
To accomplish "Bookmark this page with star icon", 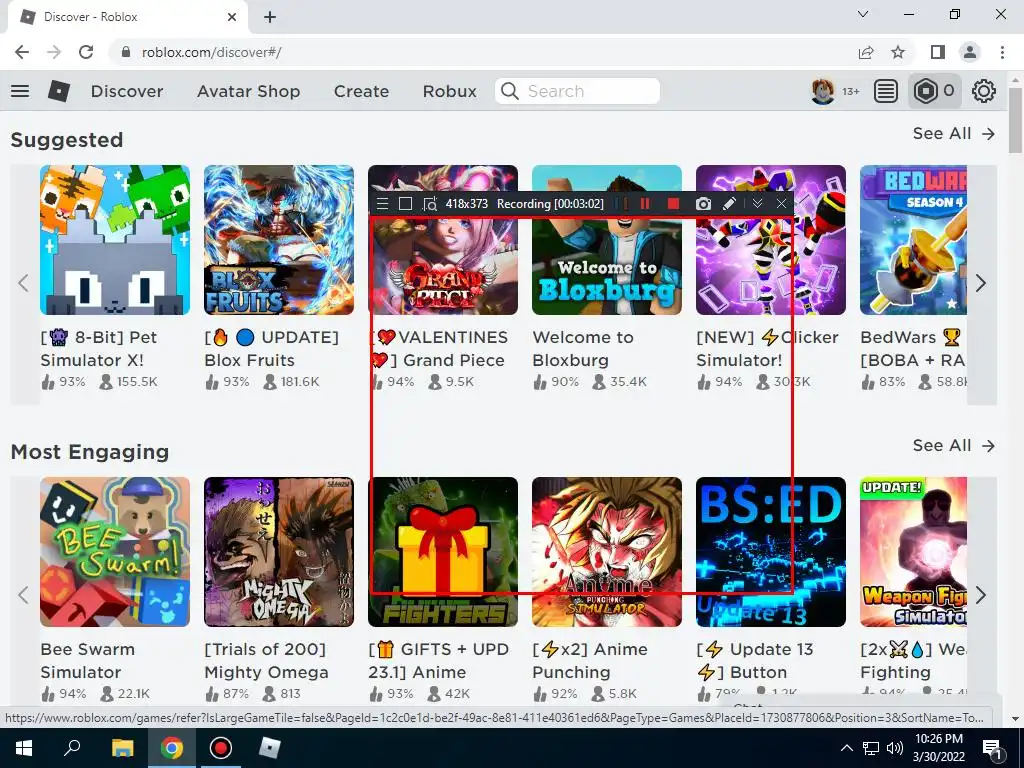I will pos(898,52).
